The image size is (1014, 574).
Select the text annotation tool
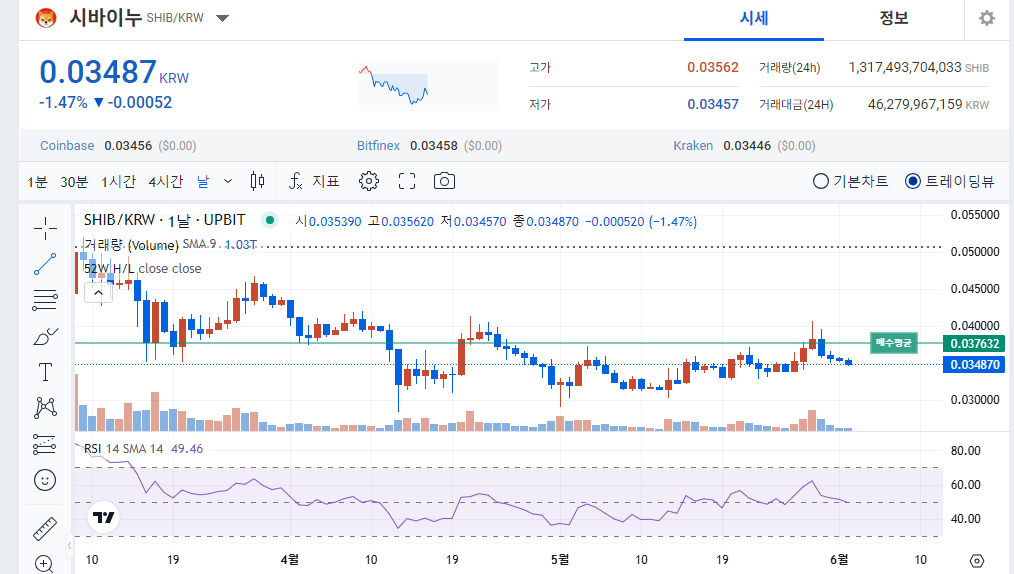point(45,372)
